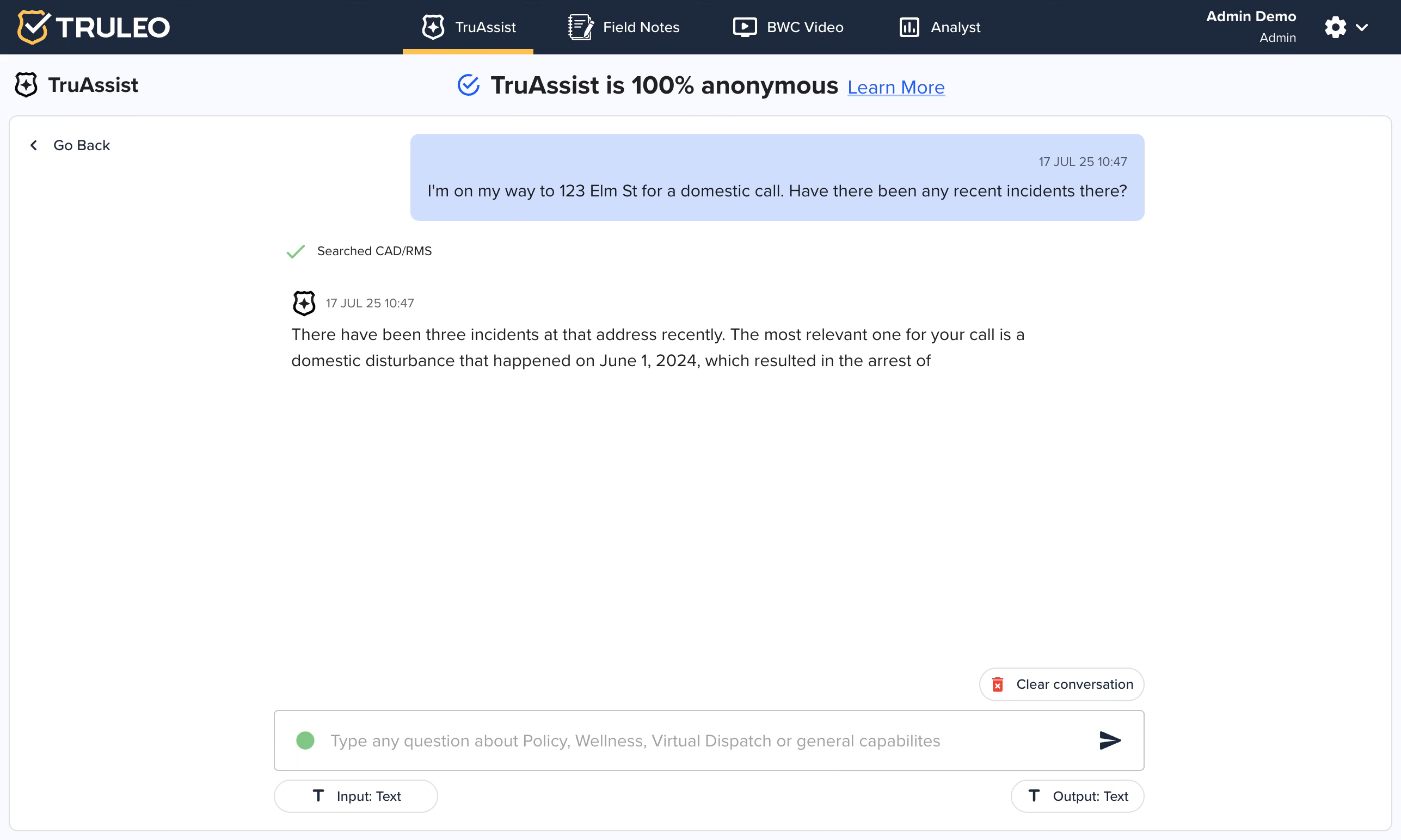Focus the question input field
The height and width of the screenshot is (840, 1401).
[680, 740]
